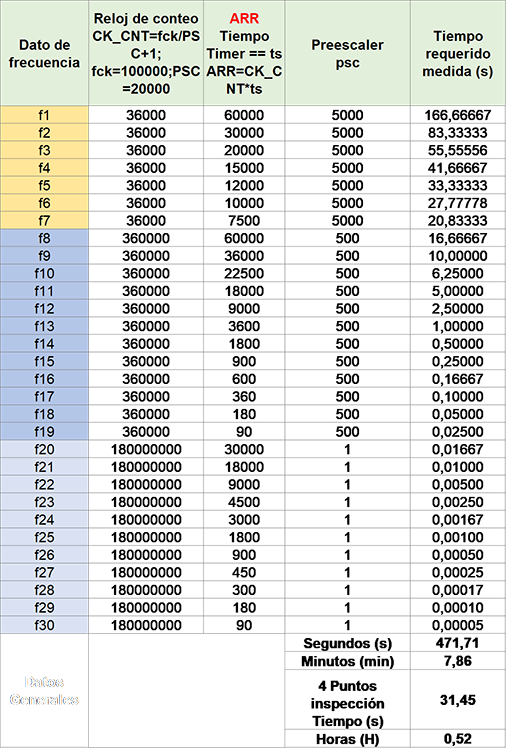The height and width of the screenshot is (748, 506).
Task: Select the 'Reloj de conteo' header cell
Action: coord(146,53)
